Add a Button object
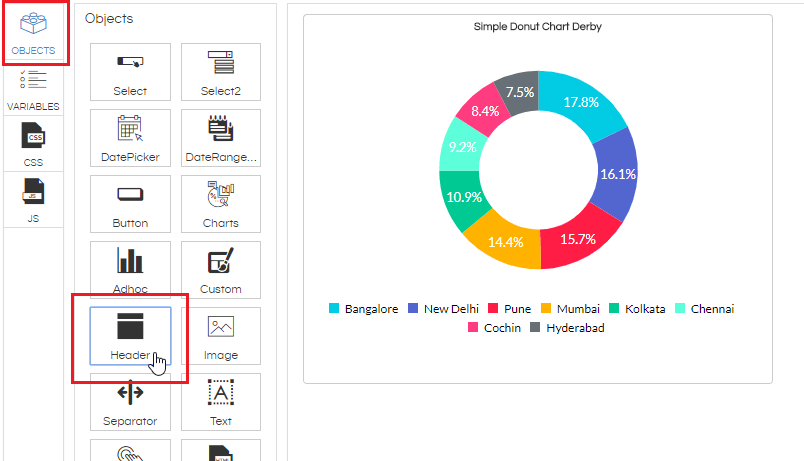The image size is (804, 461). click(130, 204)
